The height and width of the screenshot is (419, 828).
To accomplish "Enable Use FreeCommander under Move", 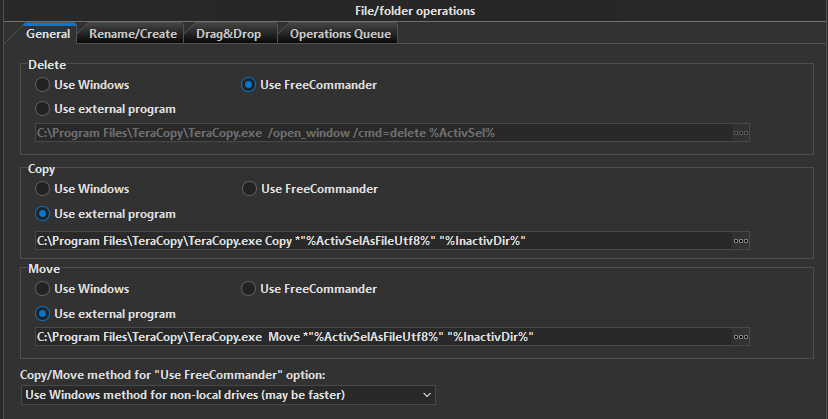I will pos(249,289).
